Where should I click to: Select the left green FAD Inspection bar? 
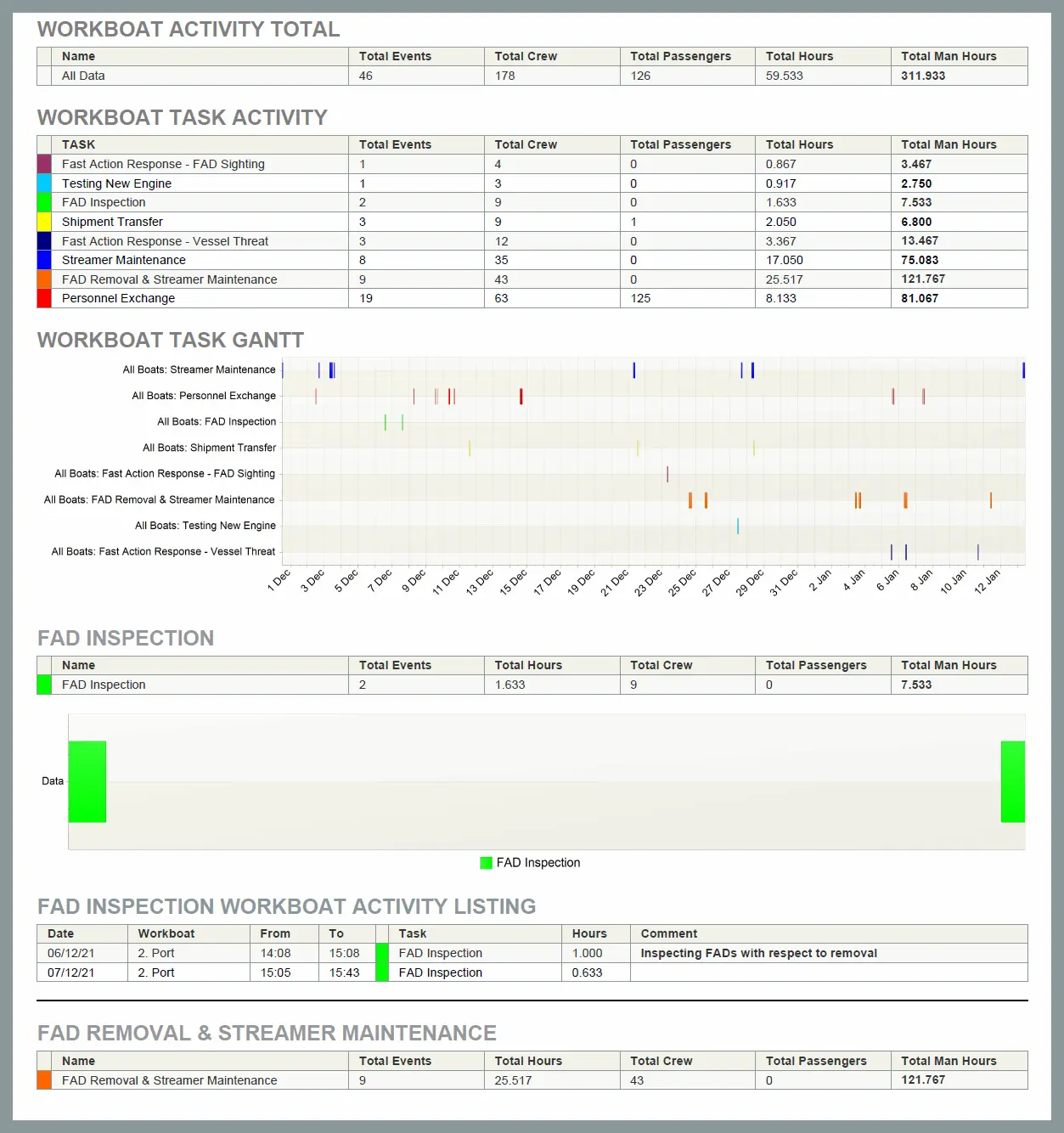[x=87, y=781]
